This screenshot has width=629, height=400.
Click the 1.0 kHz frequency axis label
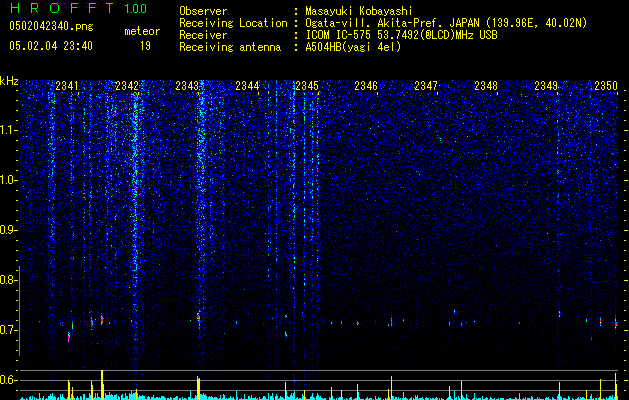click(8, 180)
